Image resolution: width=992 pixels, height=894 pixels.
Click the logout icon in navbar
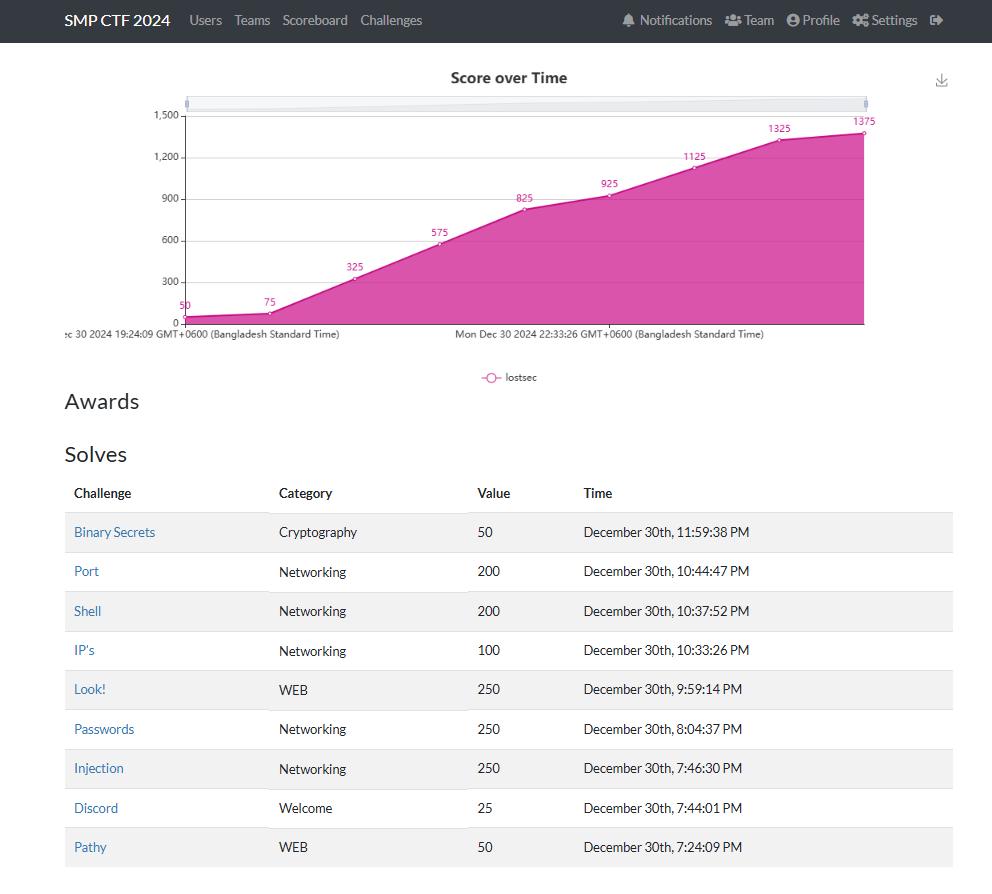936,20
